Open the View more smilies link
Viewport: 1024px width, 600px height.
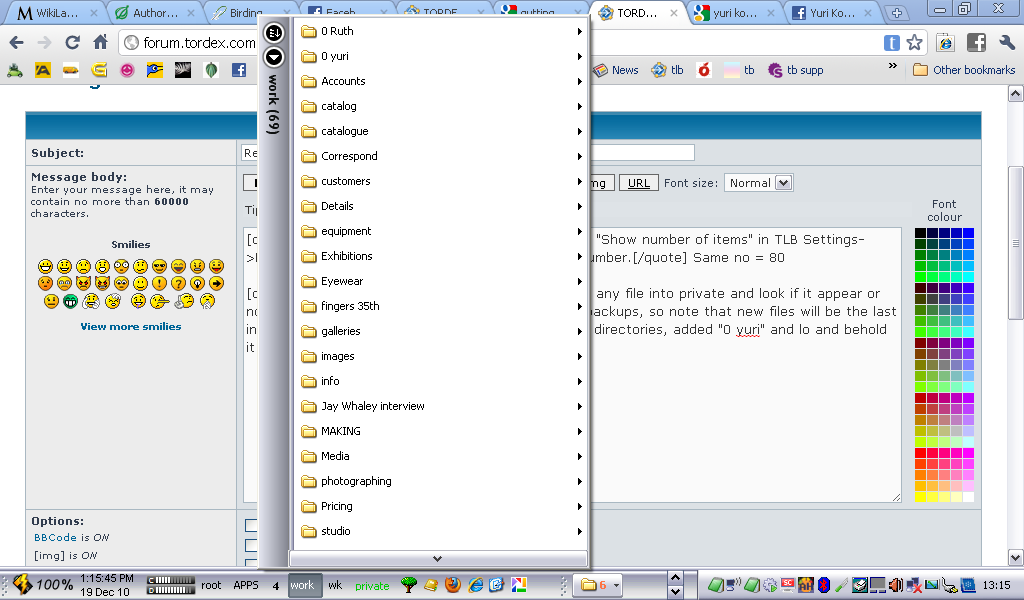[131, 326]
